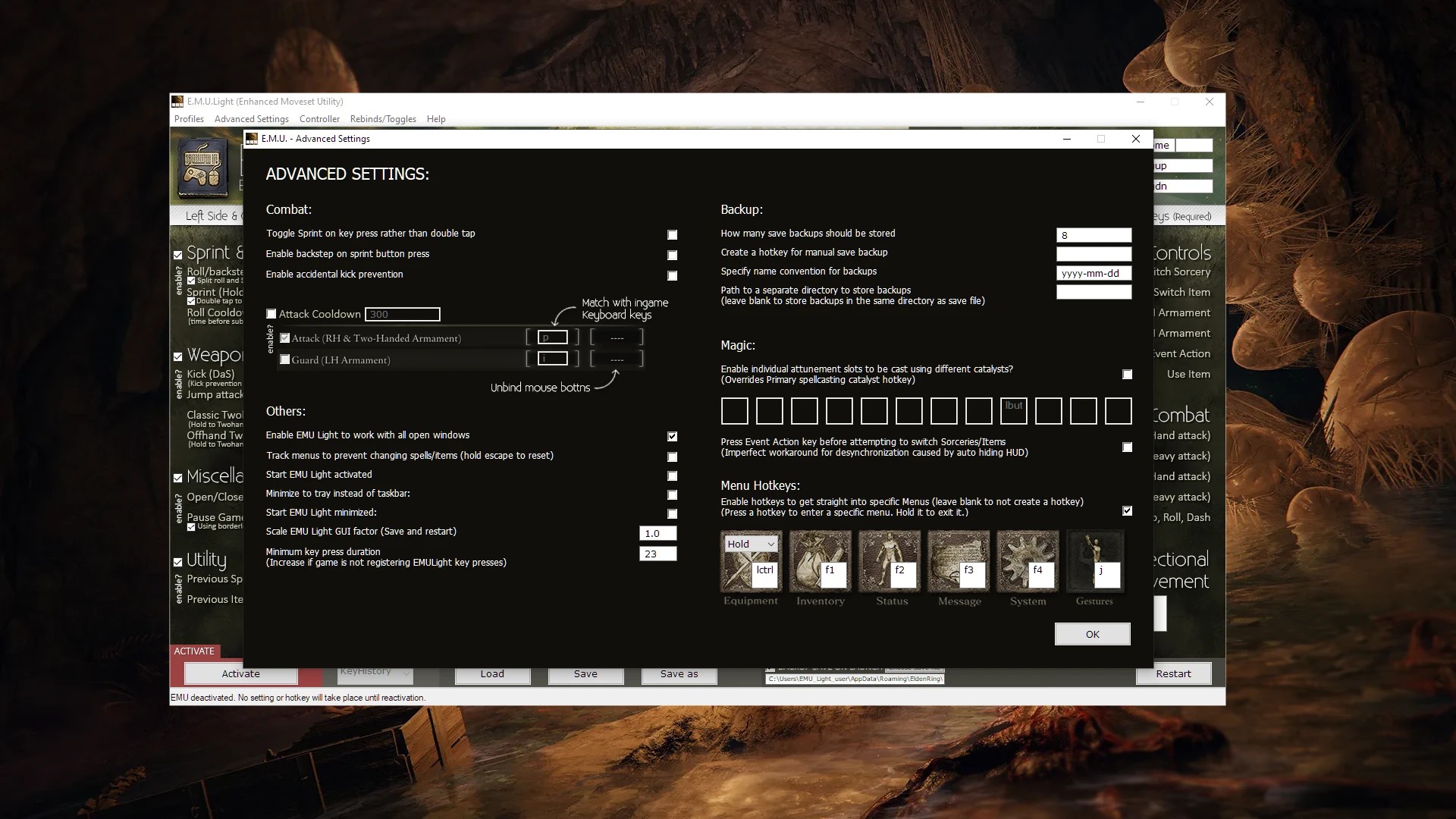Minimize the Advanced Settings dialog
This screenshot has height=819, width=1456.
coord(1066,139)
